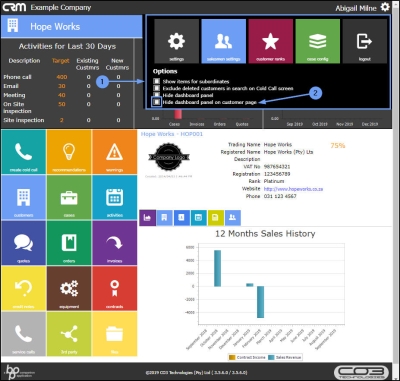Click the On Site Inspection target 50

[62, 104]
